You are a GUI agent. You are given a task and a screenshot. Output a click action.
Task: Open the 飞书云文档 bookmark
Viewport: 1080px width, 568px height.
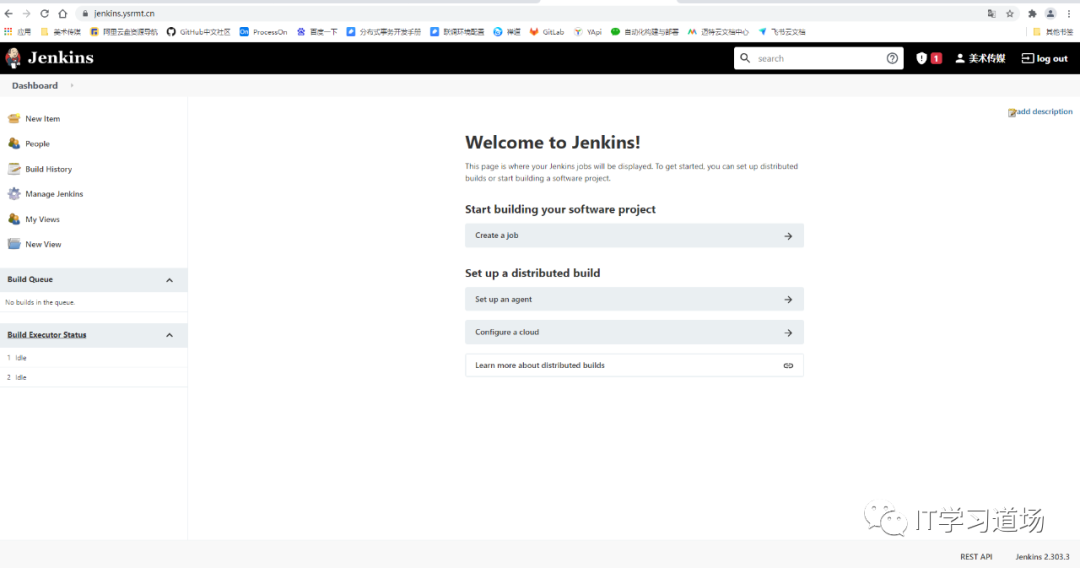pyautogui.click(x=782, y=32)
